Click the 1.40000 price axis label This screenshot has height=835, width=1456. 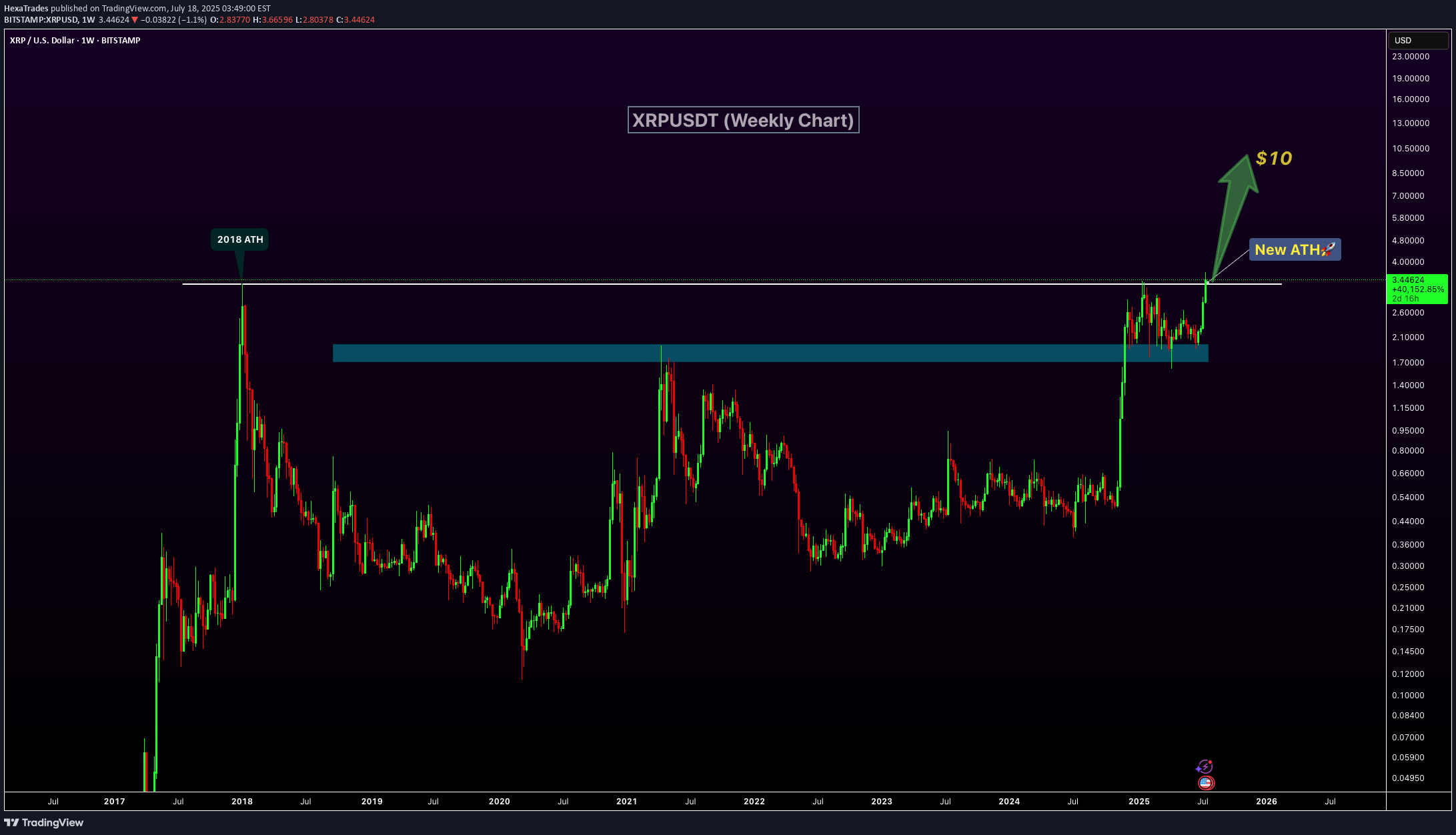click(x=1408, y=385)
